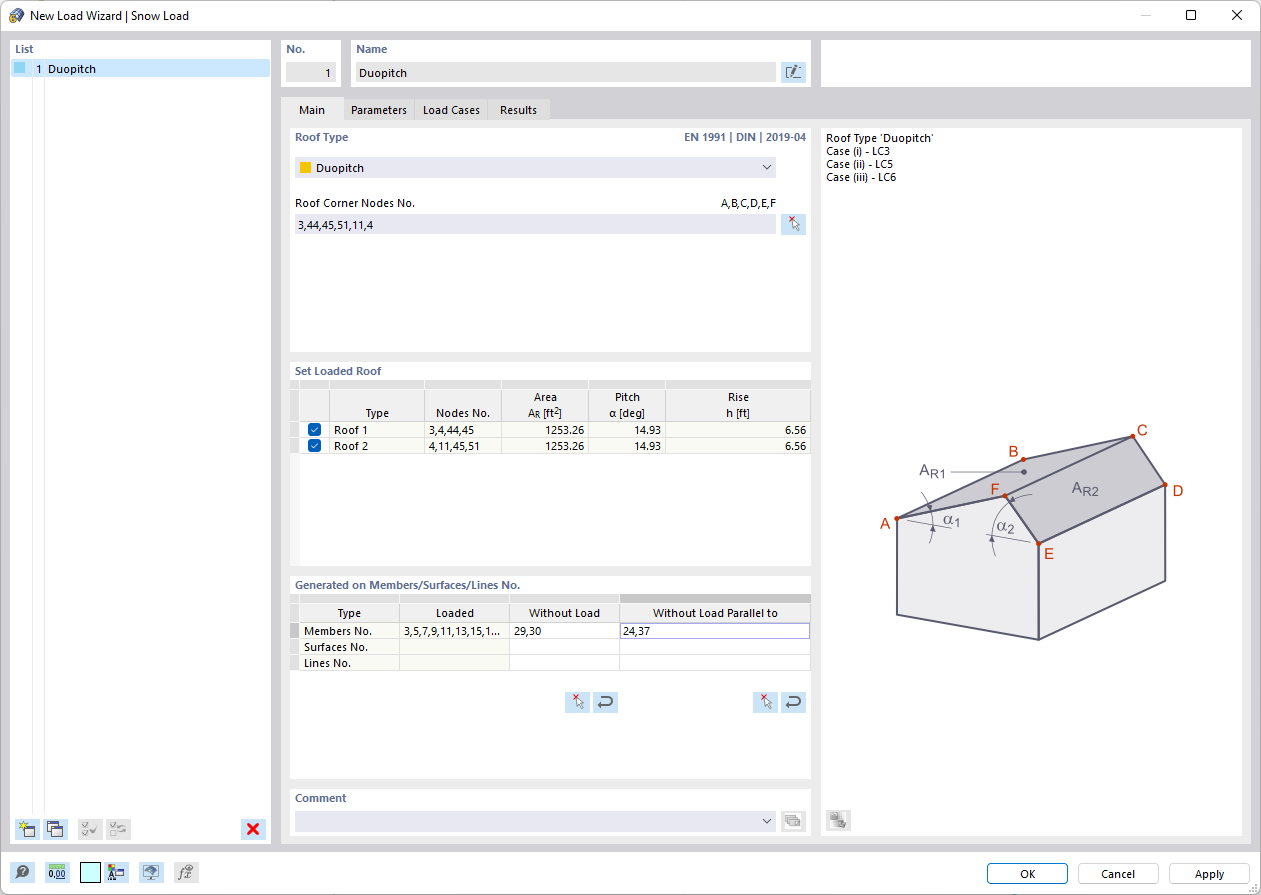Click the Without Load Parallel to cell 24,37
Image resolution: width=1261 pixels, height=895 pixels.
point(714,630)
